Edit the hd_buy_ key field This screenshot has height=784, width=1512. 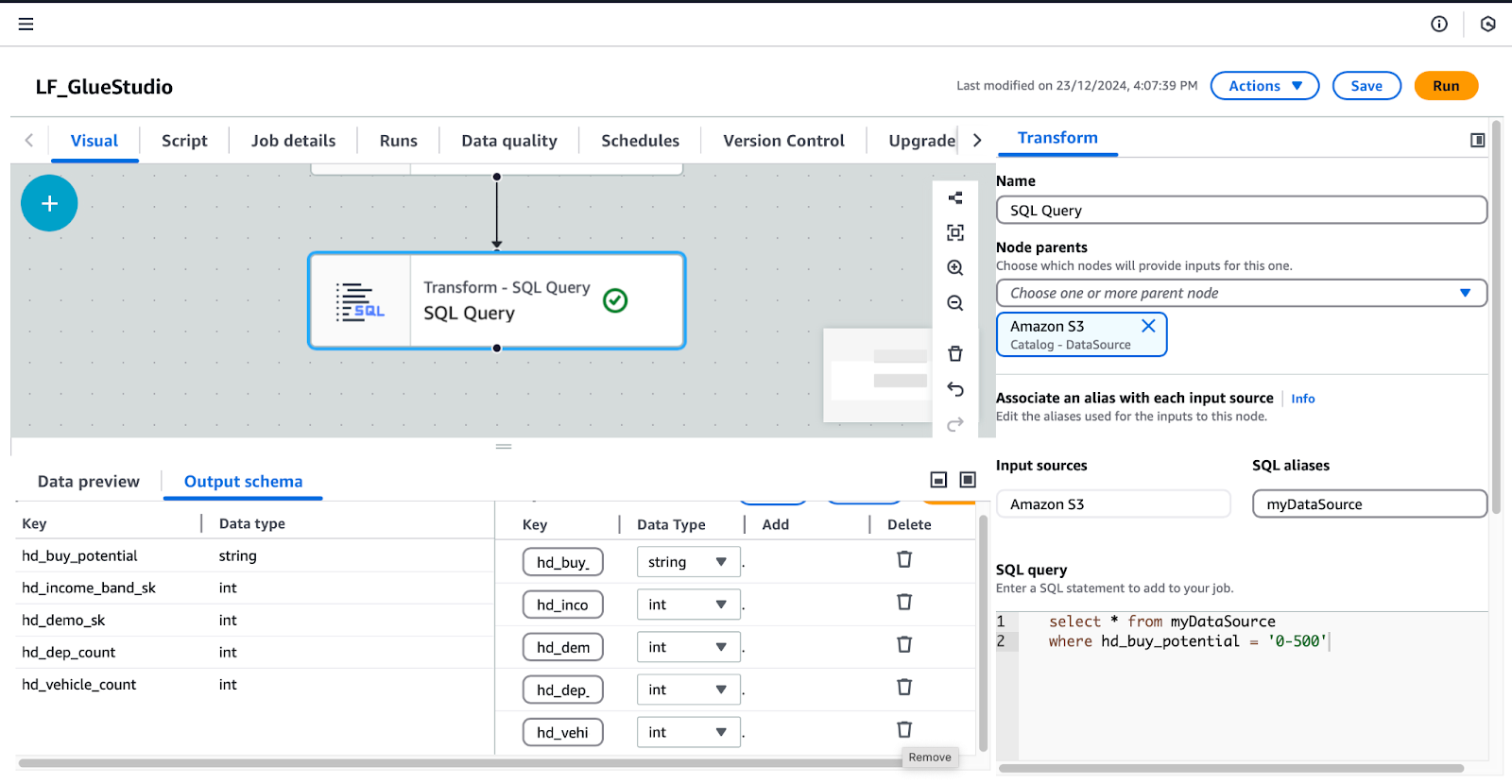click(x=563, y=562)
